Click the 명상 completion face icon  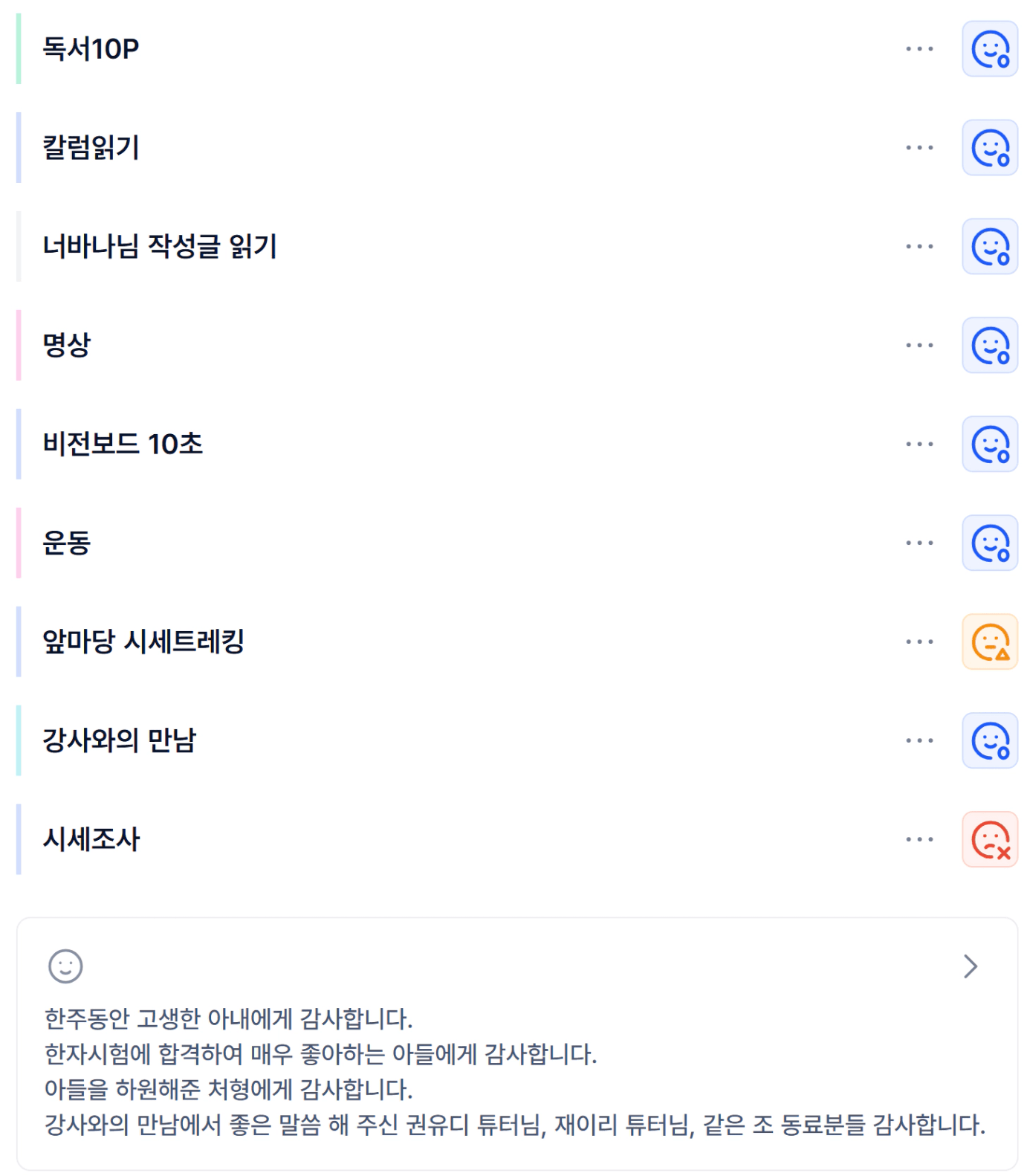pos(990,346)
